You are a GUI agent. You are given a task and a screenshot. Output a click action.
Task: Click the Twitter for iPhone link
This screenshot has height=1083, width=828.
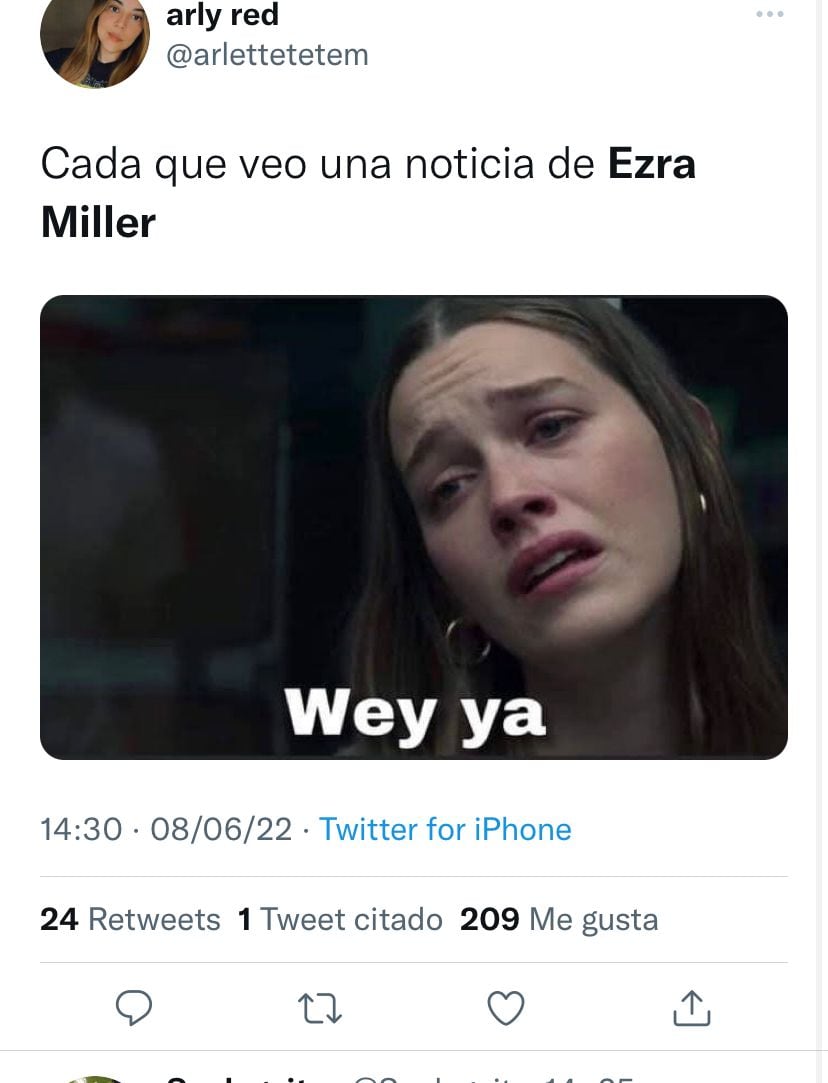[445, 829]
